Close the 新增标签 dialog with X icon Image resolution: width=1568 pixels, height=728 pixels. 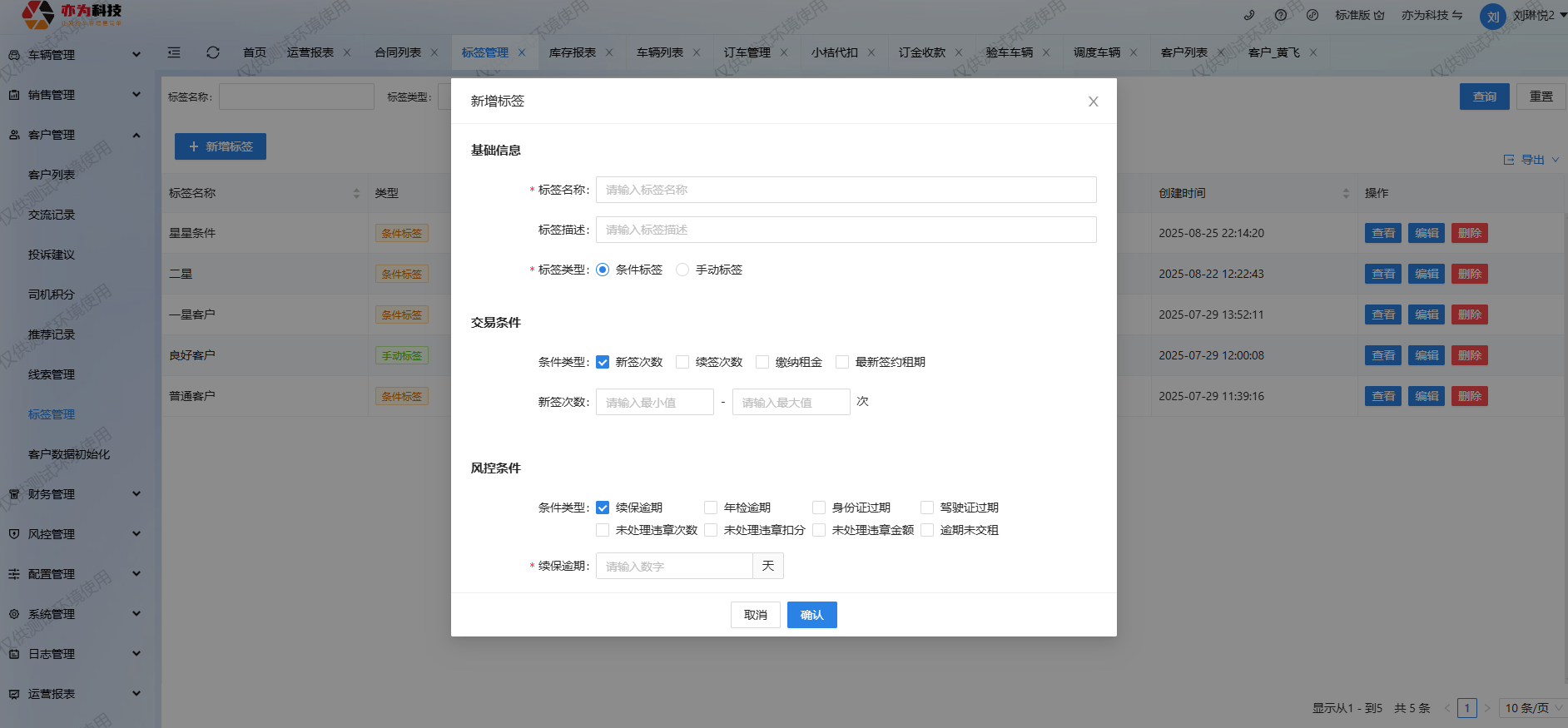(x=1093, y=102)
